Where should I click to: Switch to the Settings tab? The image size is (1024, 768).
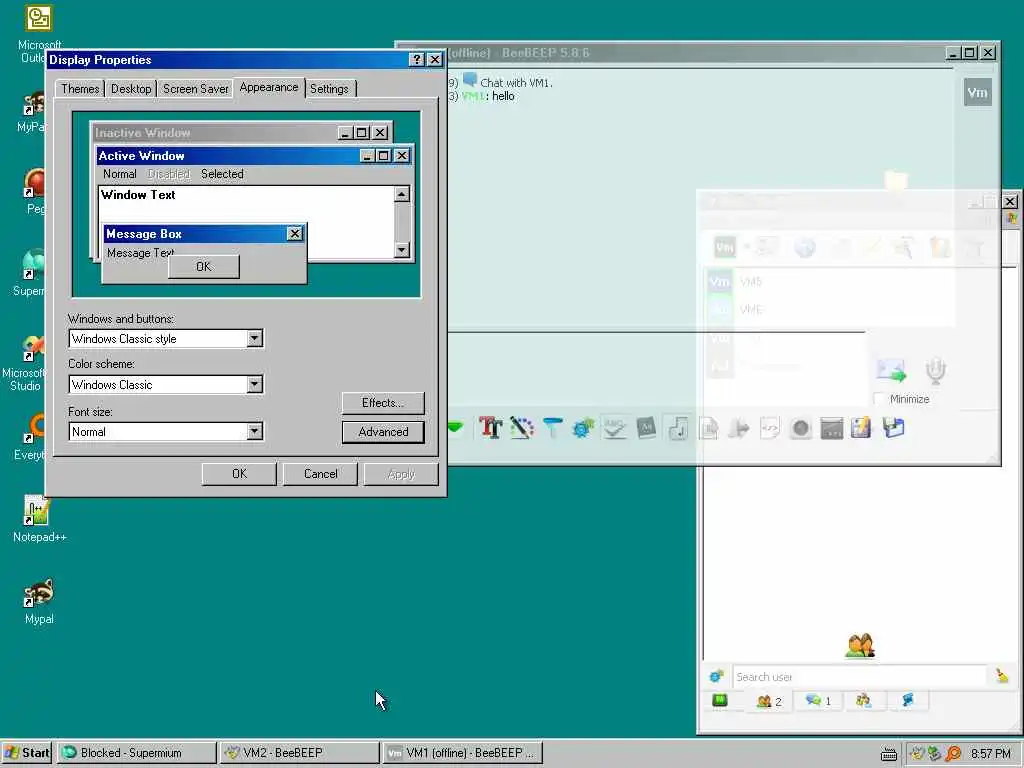(x=329, y=89)
